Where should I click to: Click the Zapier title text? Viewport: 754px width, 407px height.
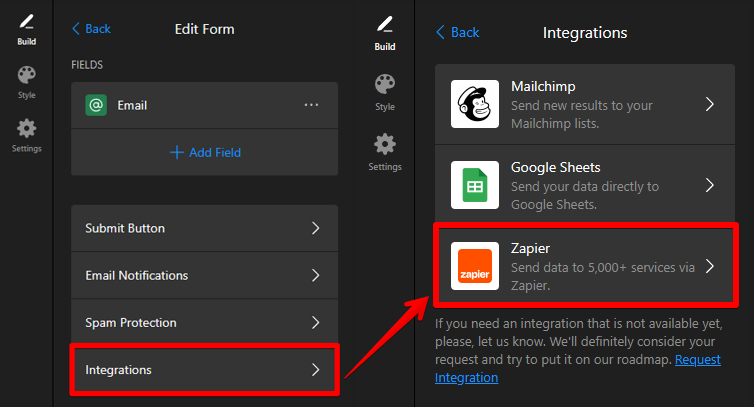tap(530, 249)
